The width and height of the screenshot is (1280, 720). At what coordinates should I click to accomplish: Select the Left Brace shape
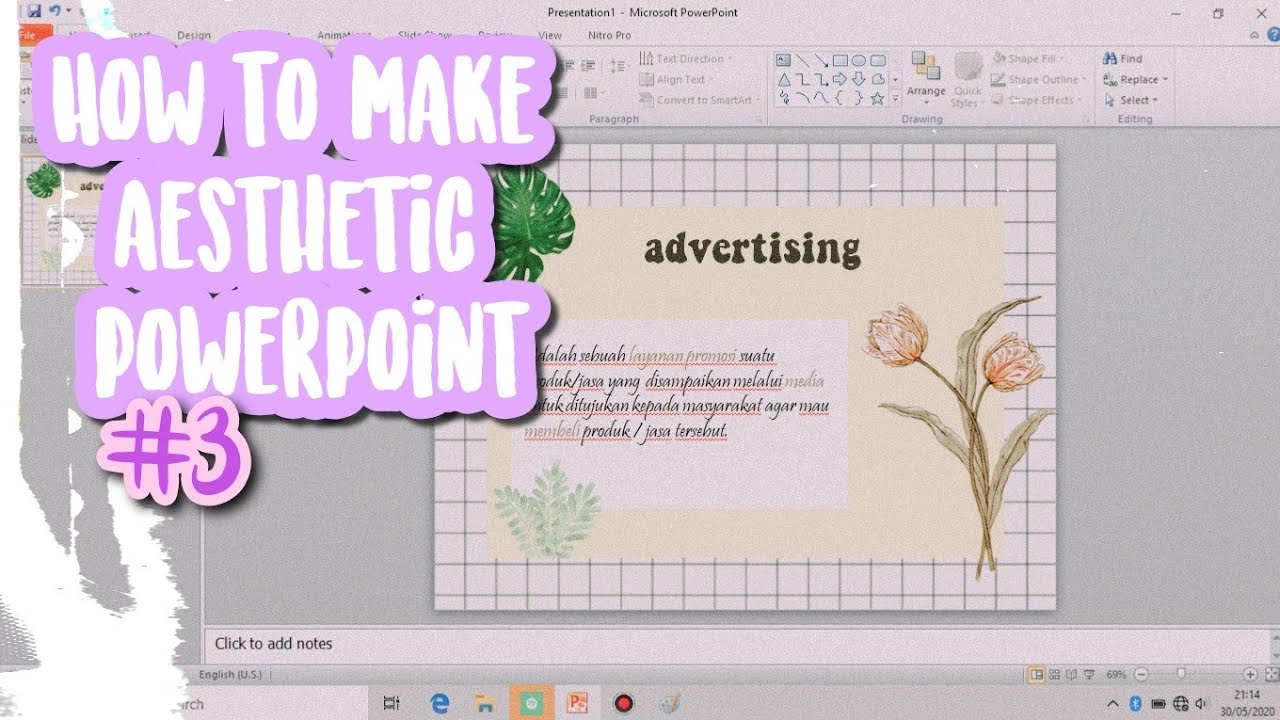click(841, 98)
